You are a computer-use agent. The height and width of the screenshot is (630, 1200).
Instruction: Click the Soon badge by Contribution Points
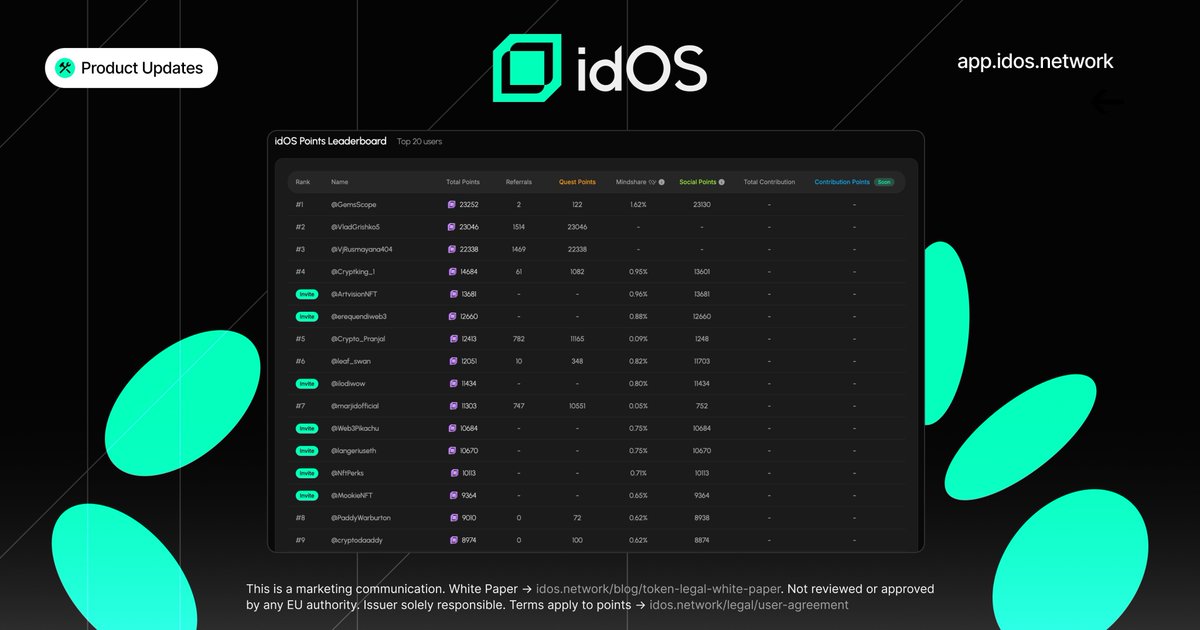click(x=884, y=182)
